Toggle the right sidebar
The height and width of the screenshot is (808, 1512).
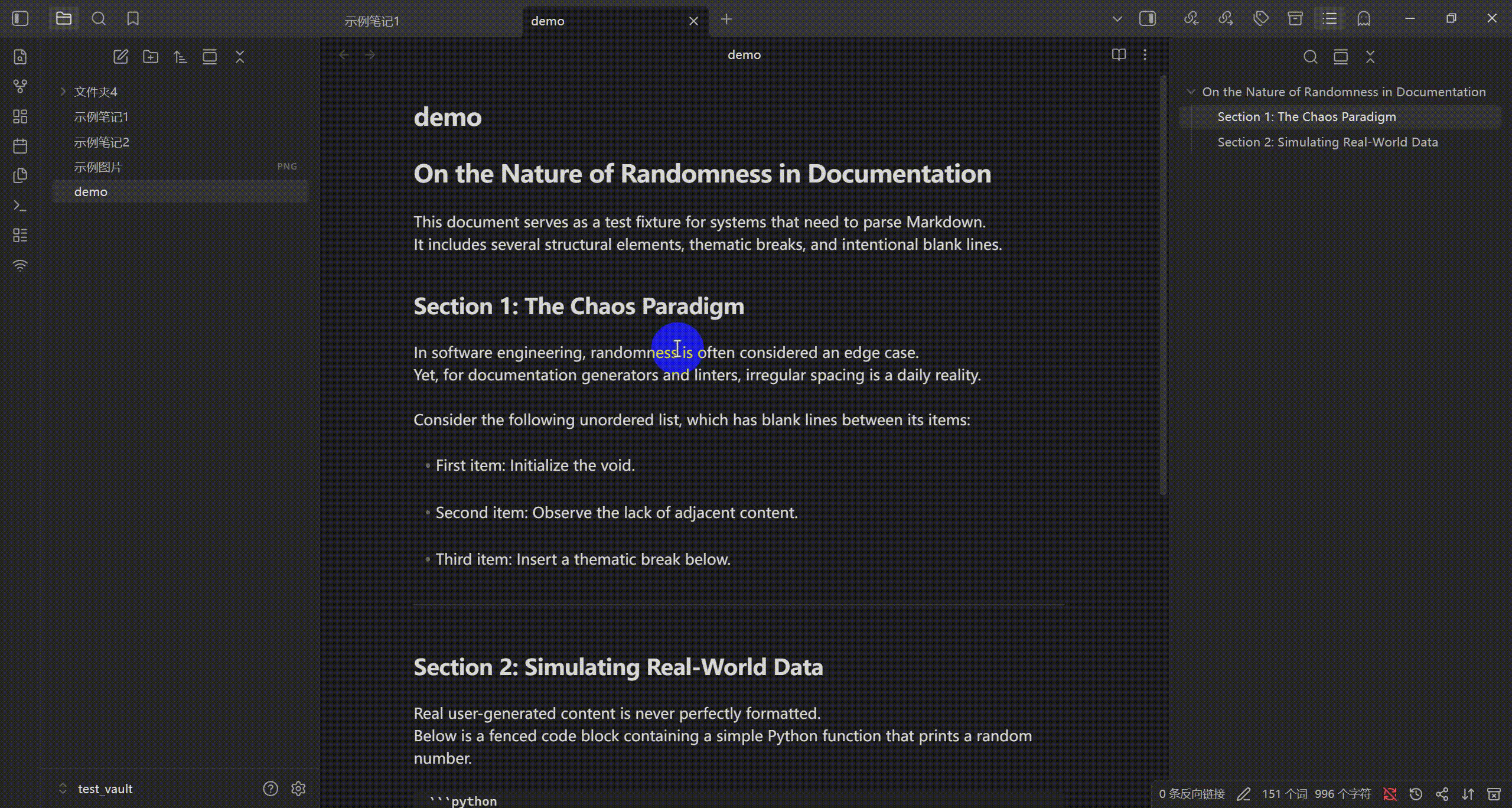(x=1148, y=19)
